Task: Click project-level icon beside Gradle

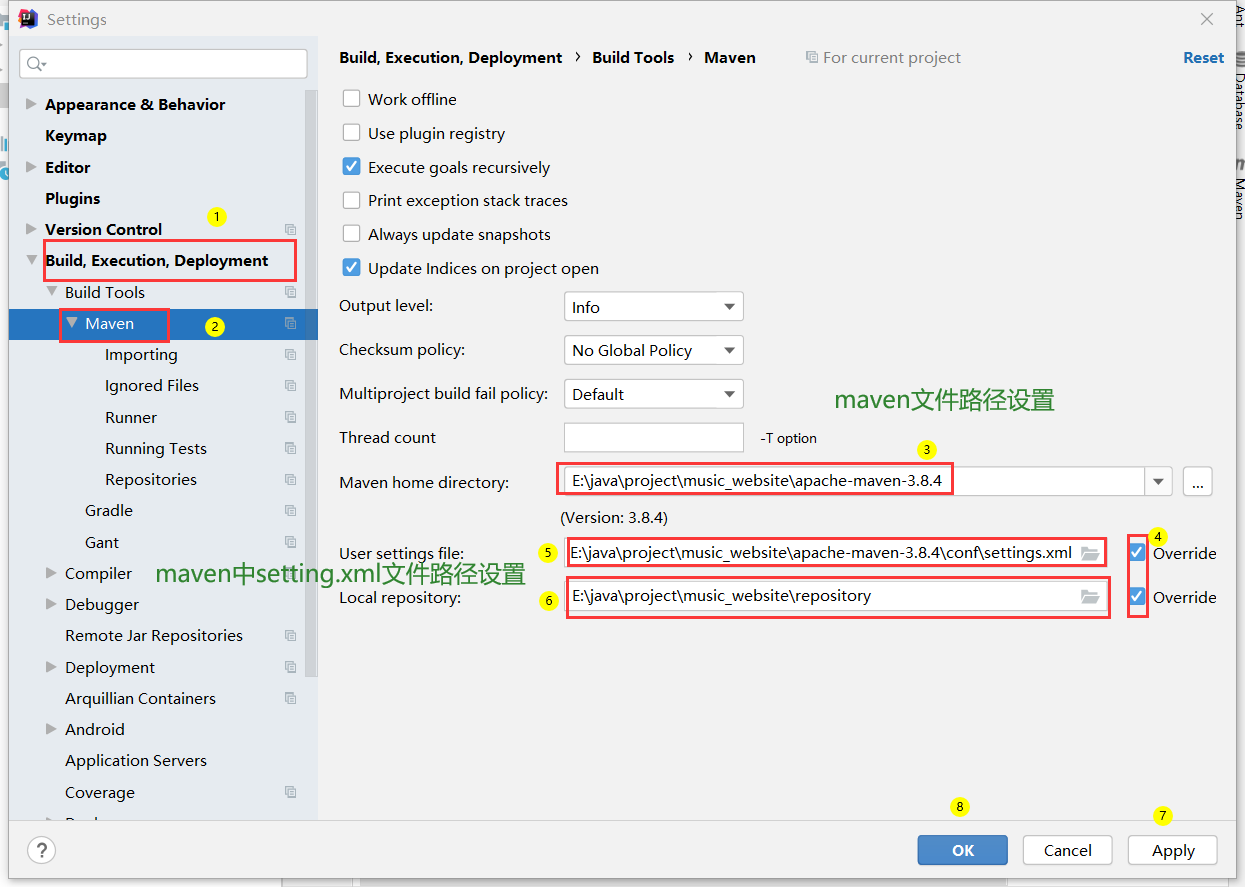Action: pos(290,510)
